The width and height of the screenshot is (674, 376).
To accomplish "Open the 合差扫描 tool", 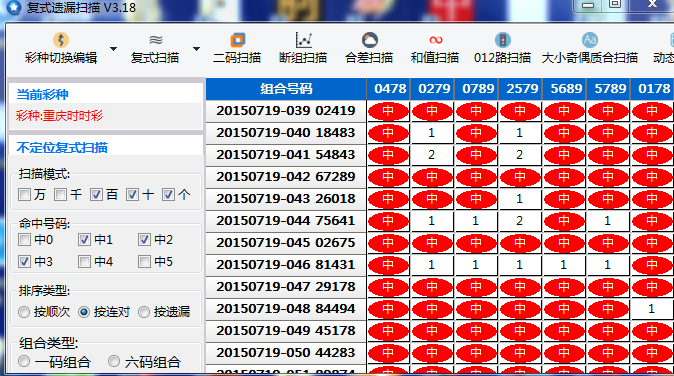I will [x=369, y=48].
